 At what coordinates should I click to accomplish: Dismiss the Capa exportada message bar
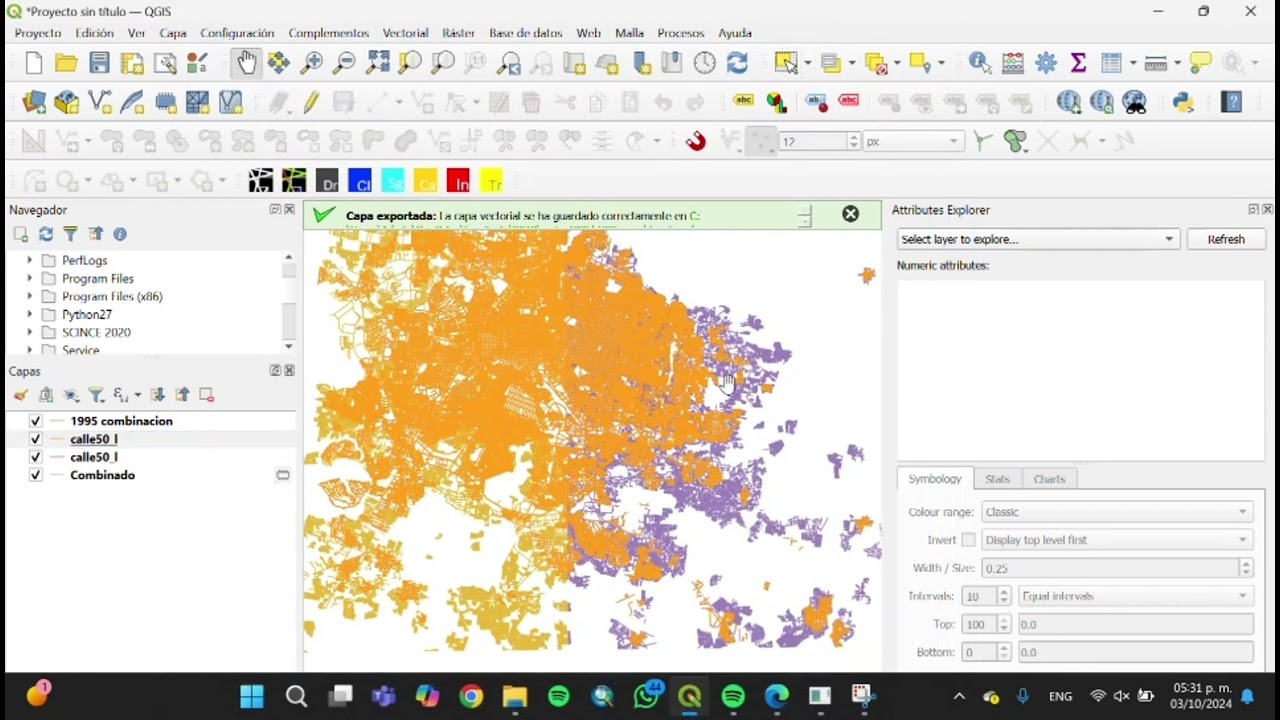[x=850, y=214]
